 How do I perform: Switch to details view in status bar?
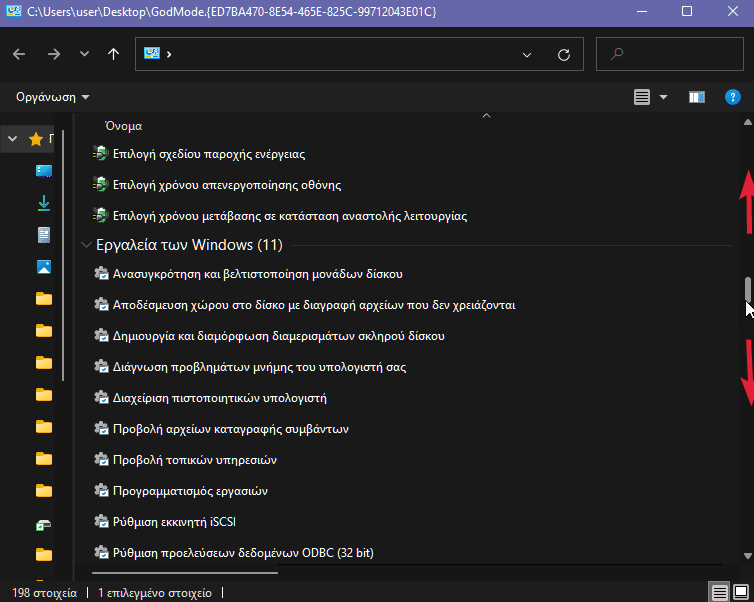[719, 592]
